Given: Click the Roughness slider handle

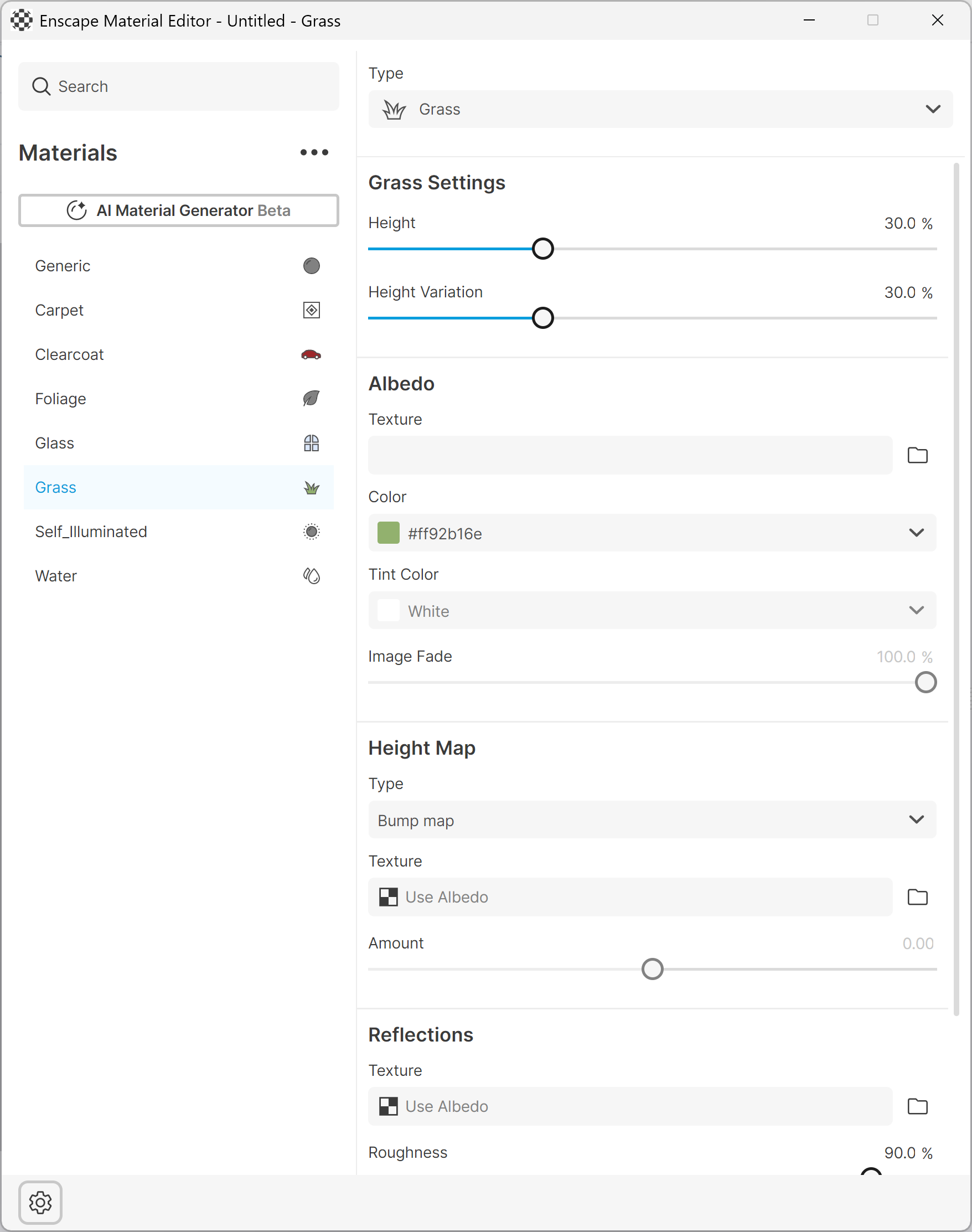Looking at the screenshot, I should (871, 1172).
